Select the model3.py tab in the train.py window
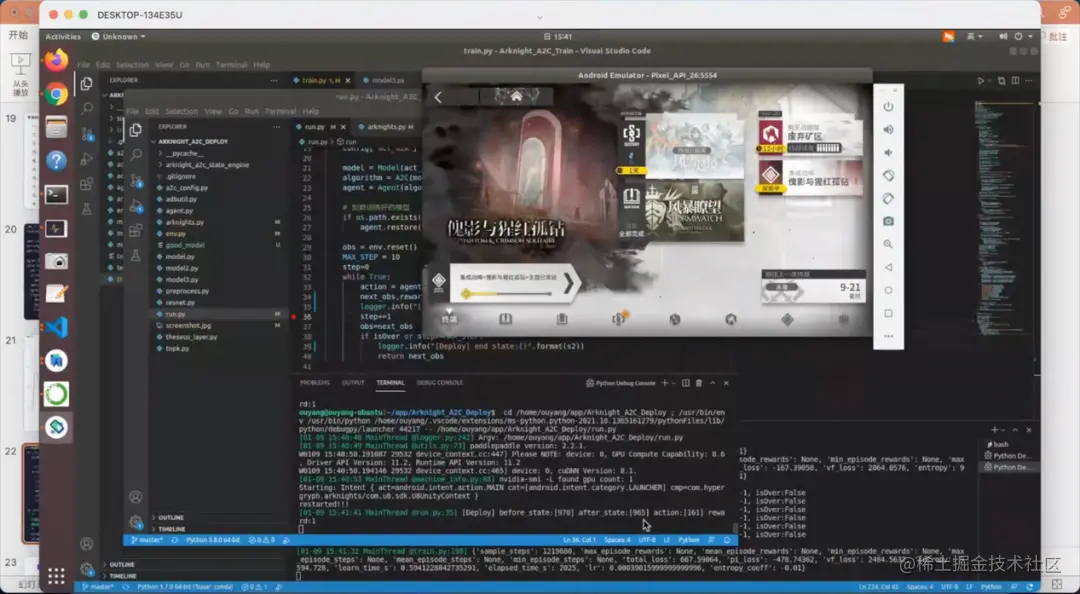Image resolution: width=1080 pixels, height=594 pixels. [383, 81]
